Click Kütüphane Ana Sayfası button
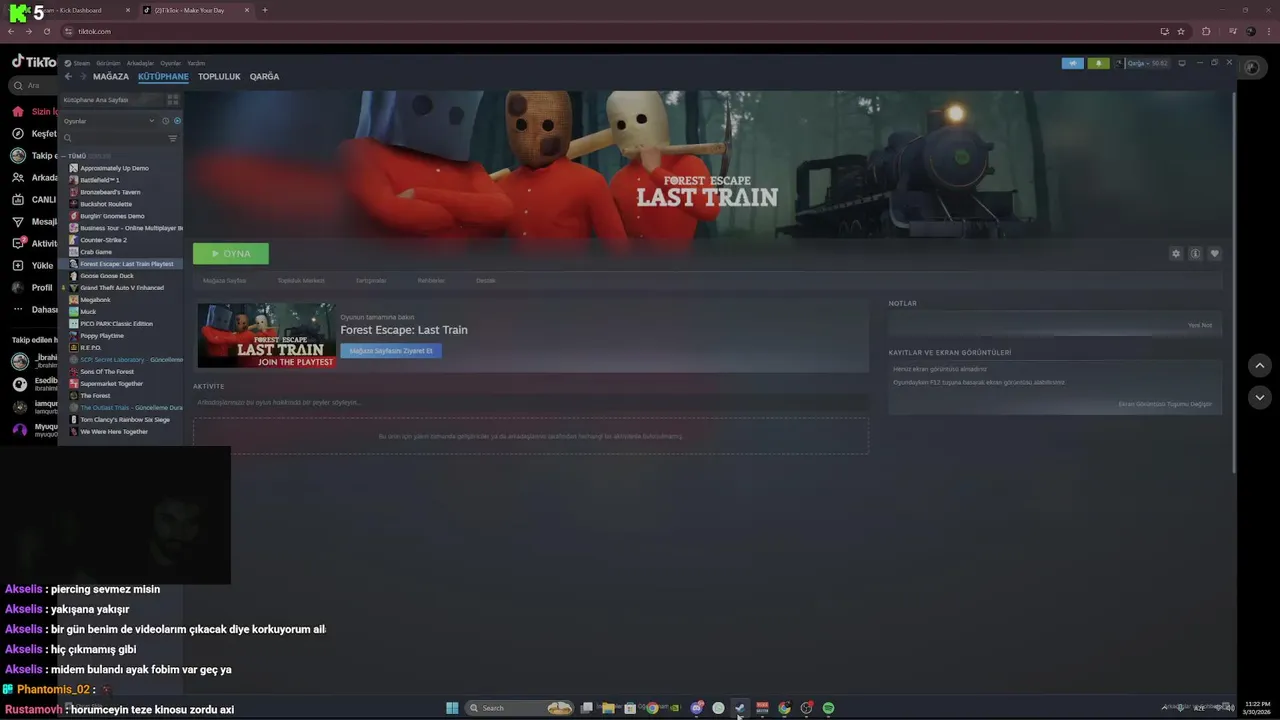 pos(110,100)
